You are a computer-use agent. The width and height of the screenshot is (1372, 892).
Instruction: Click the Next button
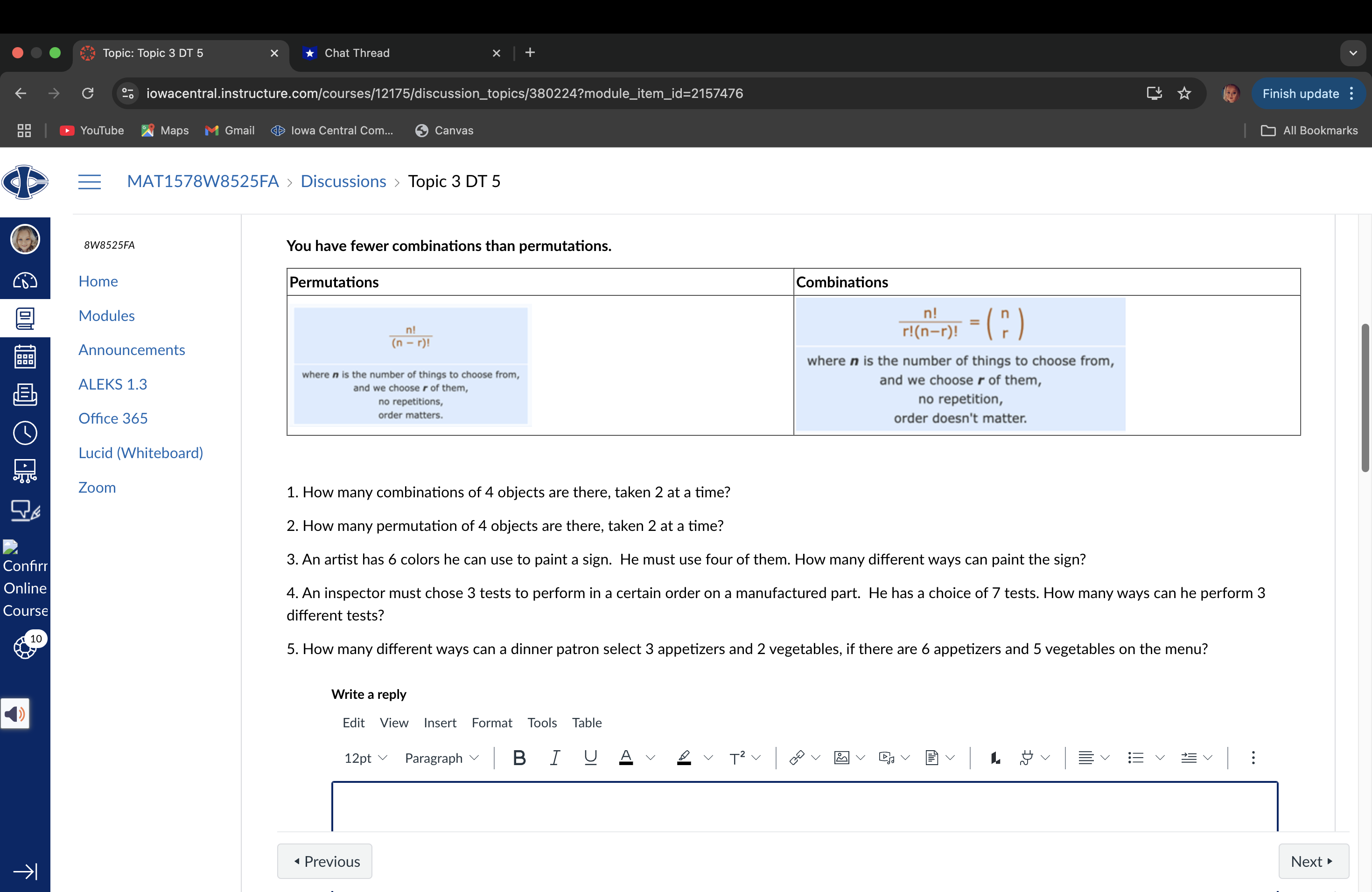point(1313,861)
